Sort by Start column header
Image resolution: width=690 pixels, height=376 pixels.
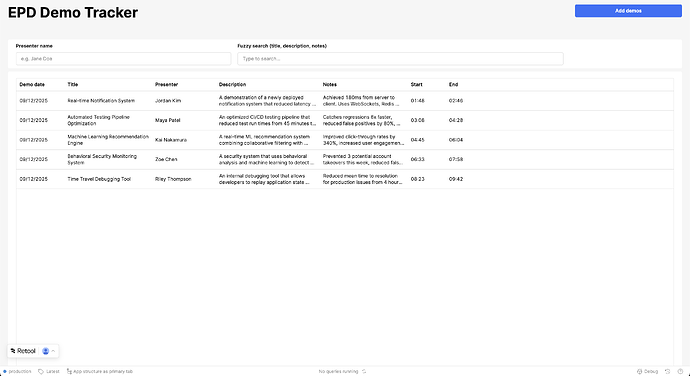coord(416,85)
